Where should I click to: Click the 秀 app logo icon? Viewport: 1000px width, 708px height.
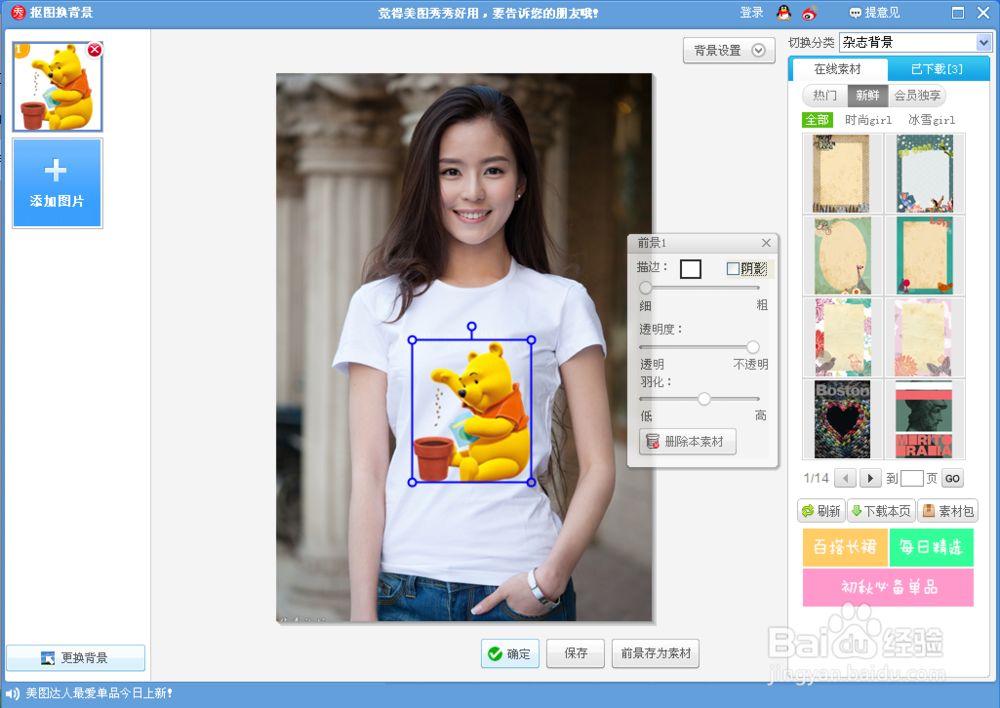pos(18,12)
